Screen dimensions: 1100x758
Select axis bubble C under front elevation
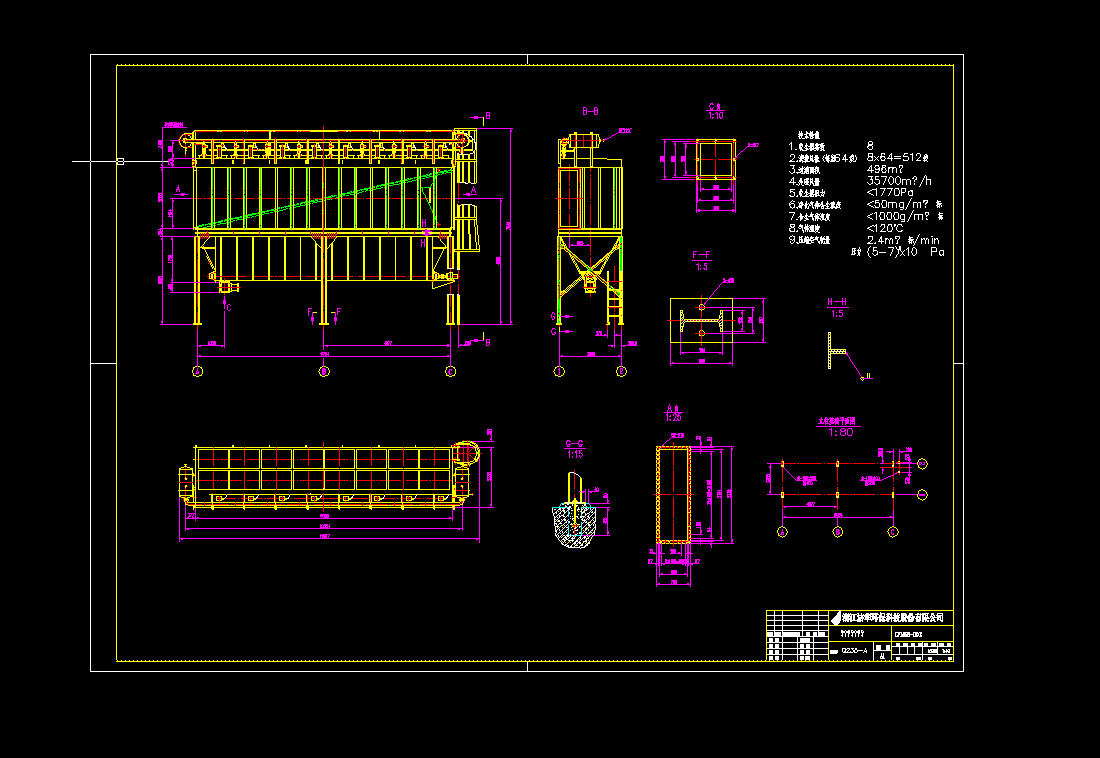[x=450, y=371]
